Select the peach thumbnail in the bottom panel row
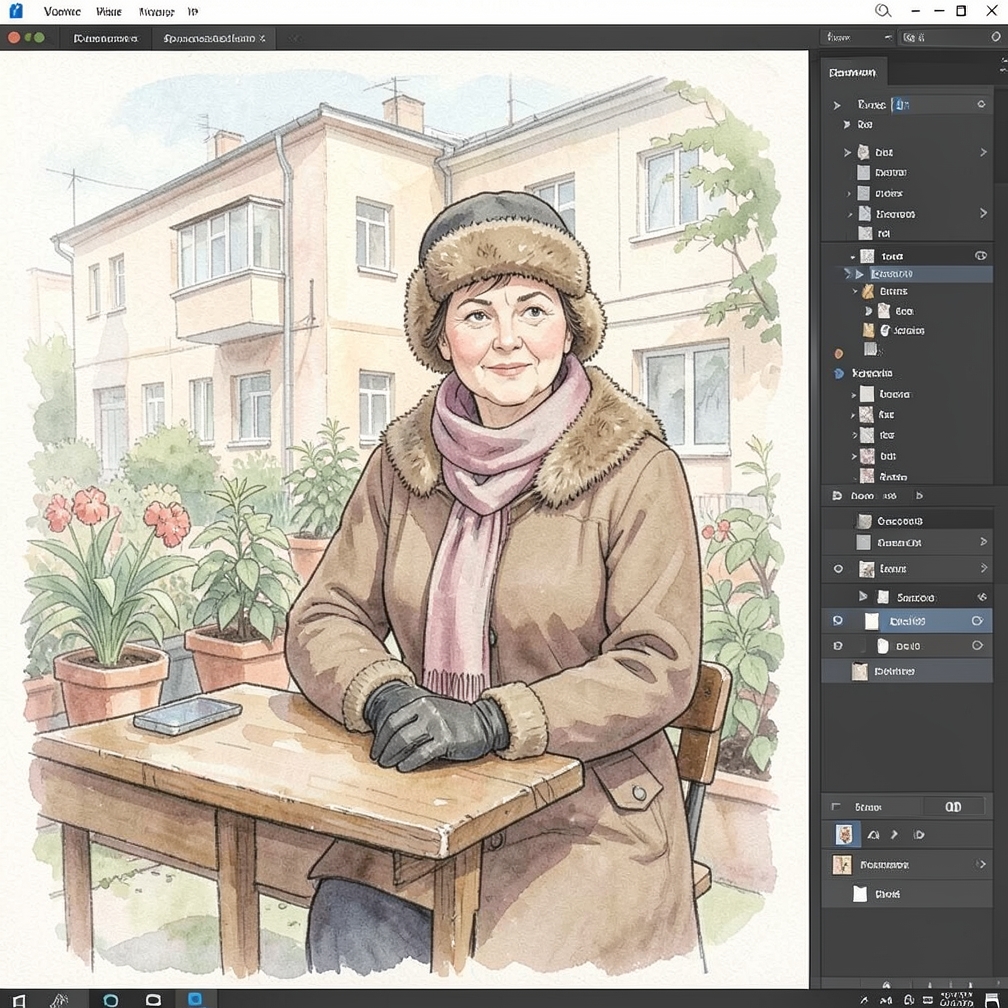The width and height of the screenshot is (1008, 1008). pyautogui.click(x=842, y=865)
